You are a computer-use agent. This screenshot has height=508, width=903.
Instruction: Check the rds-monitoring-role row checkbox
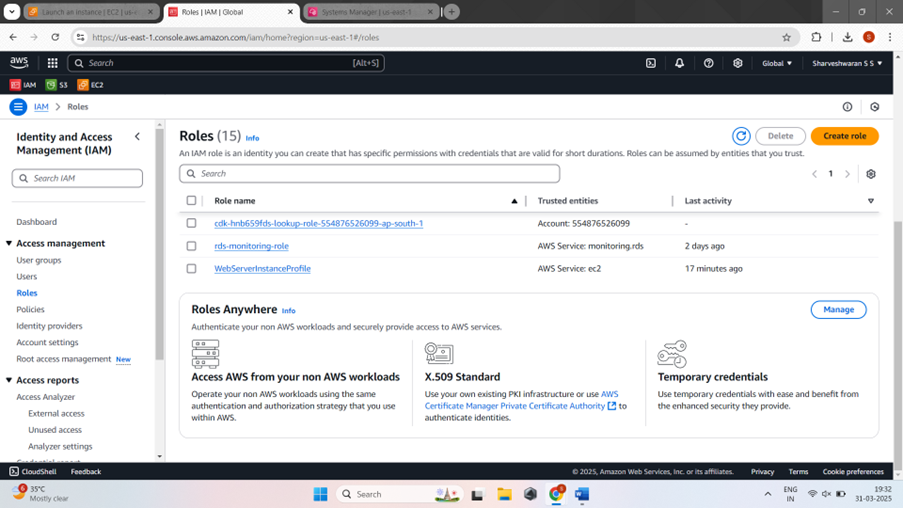191,246
